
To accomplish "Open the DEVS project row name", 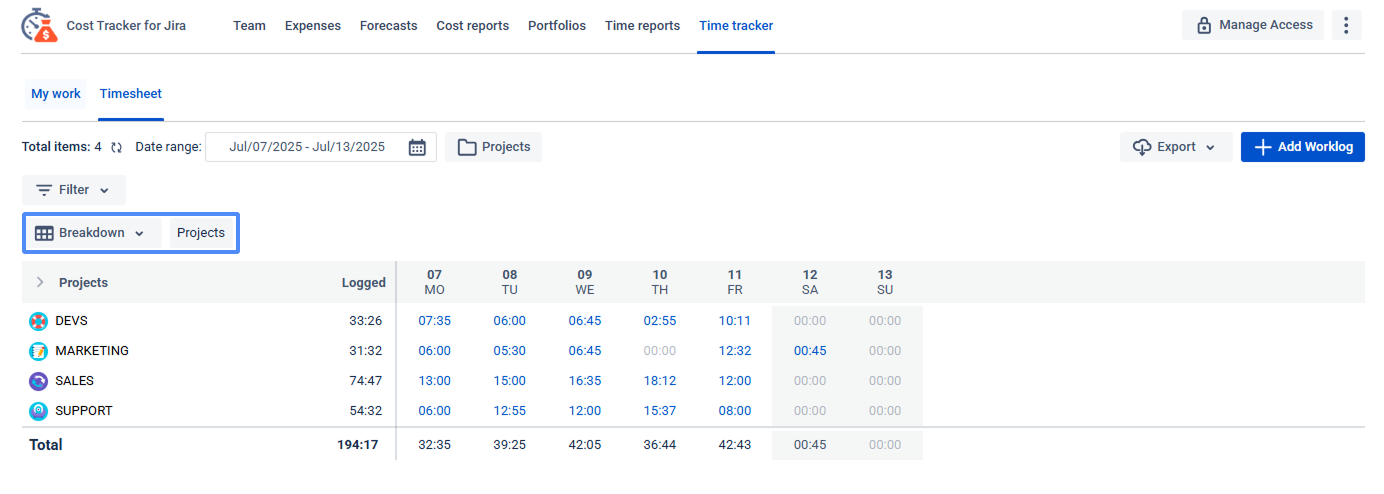I will point(72,321).
